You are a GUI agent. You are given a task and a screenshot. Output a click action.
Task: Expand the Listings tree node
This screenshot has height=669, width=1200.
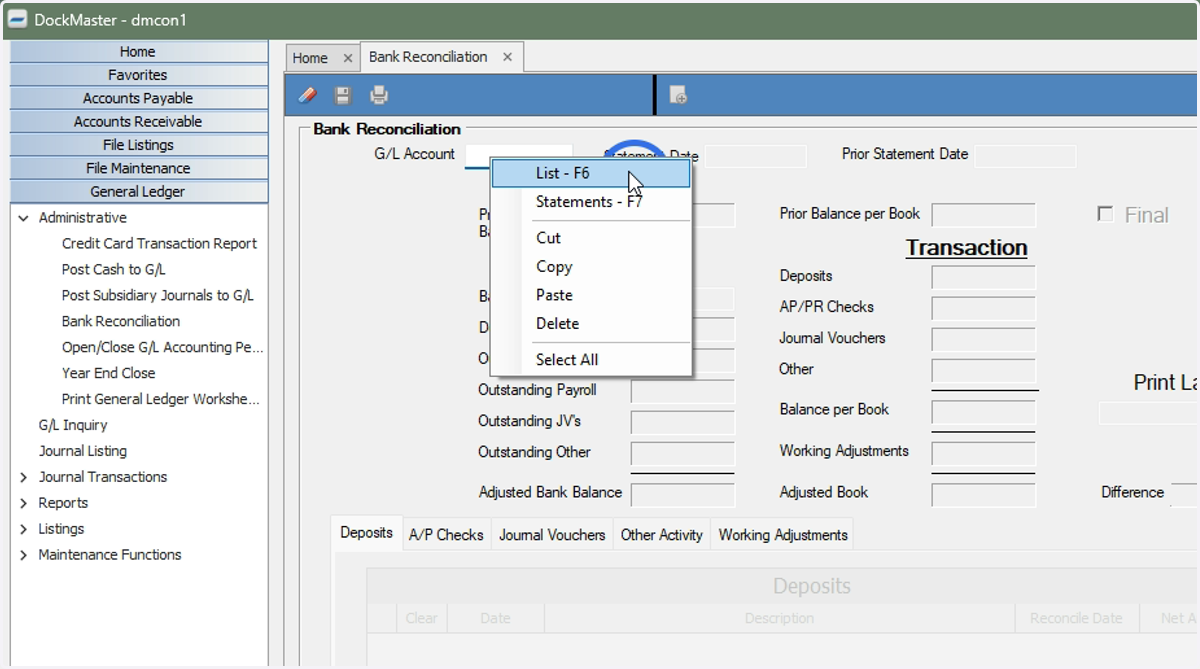[23, 529]
